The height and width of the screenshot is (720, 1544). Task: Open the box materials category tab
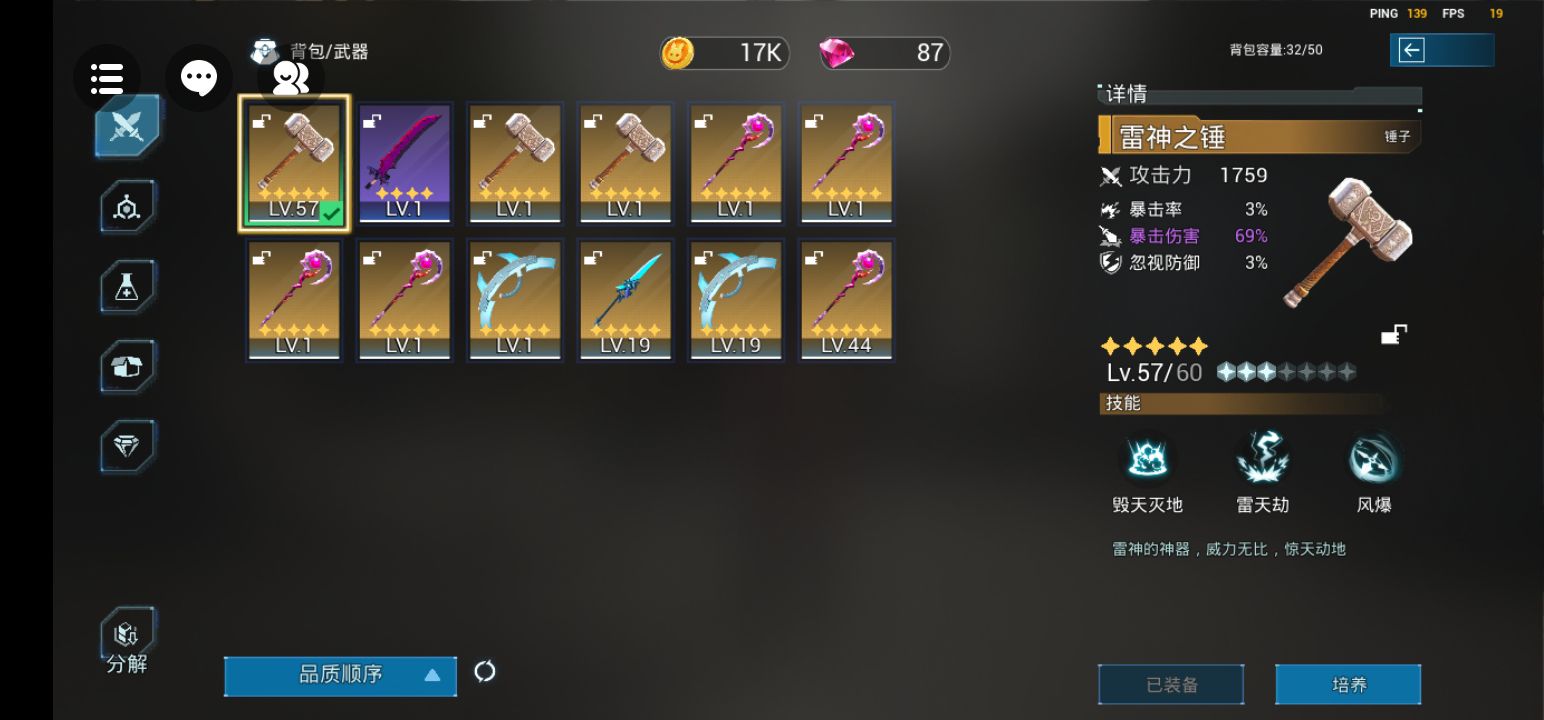[x=127, y=367]
